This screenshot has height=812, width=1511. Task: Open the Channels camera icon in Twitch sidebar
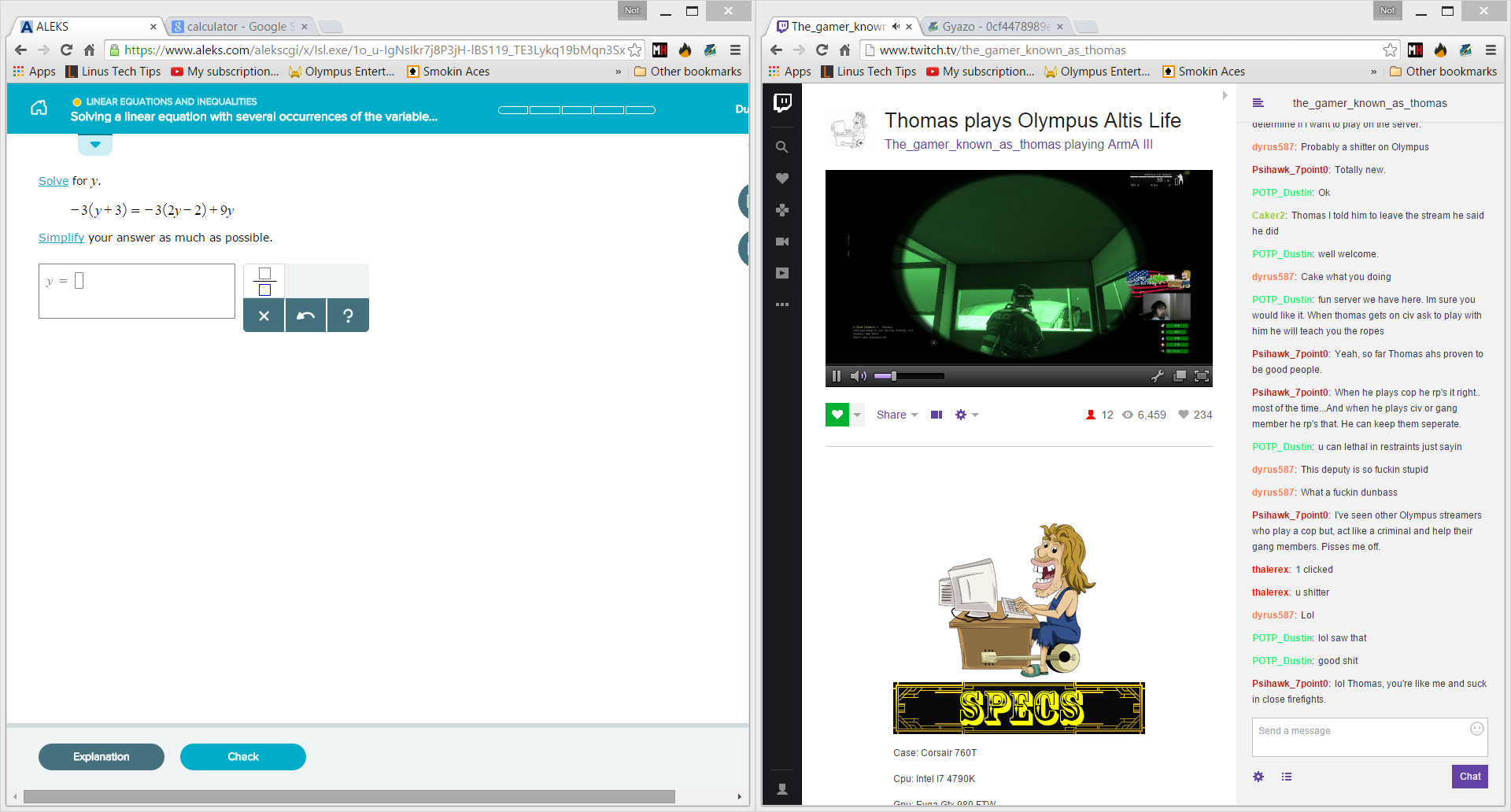[x=782, y=242]
